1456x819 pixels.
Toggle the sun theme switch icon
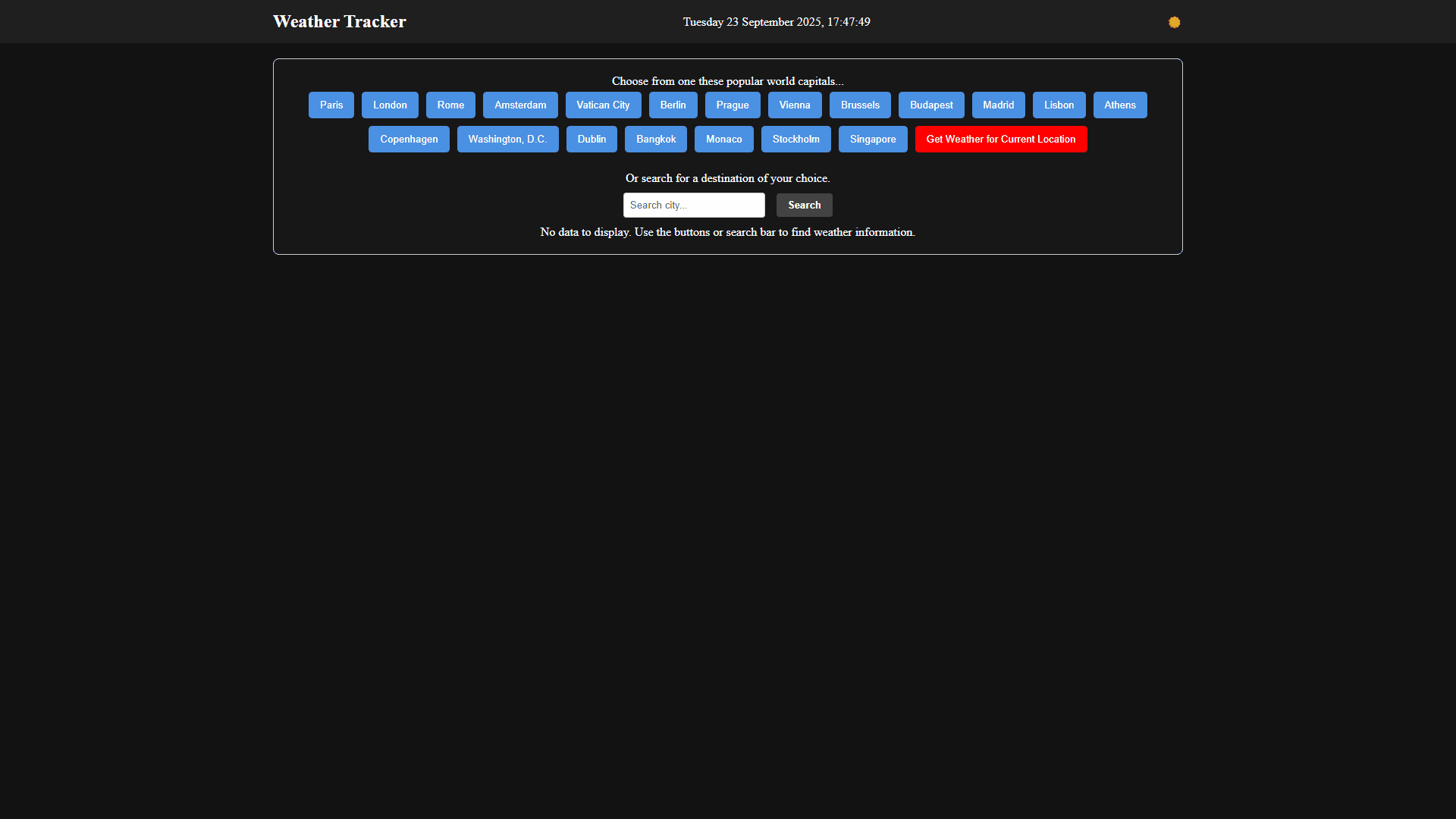point(1174,22)
